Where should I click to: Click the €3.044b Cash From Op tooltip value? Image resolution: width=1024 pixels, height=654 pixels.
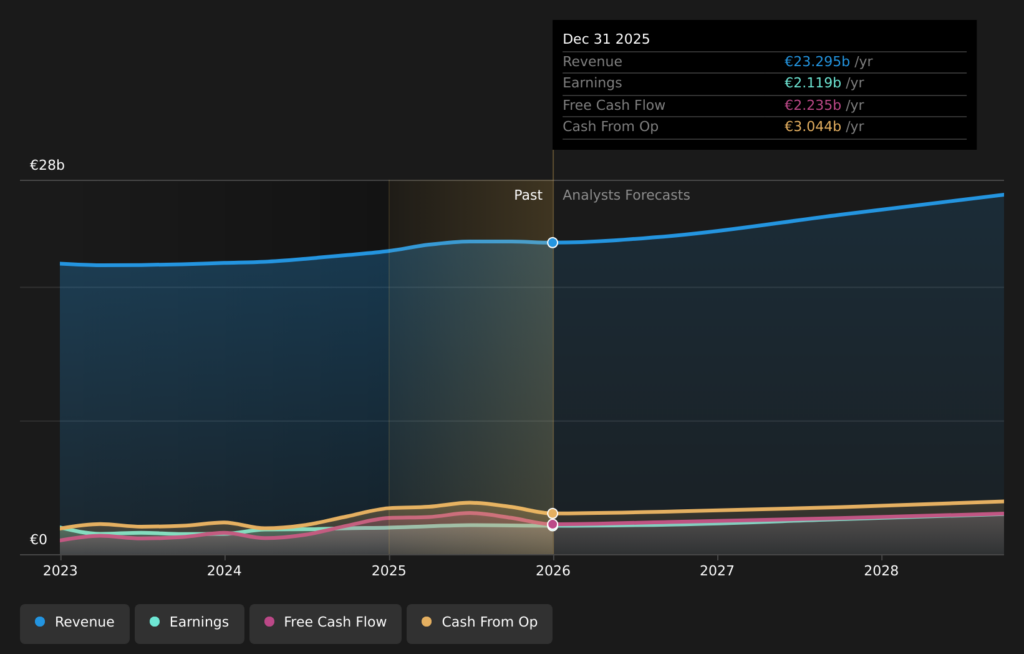click(x=813, y=127)
